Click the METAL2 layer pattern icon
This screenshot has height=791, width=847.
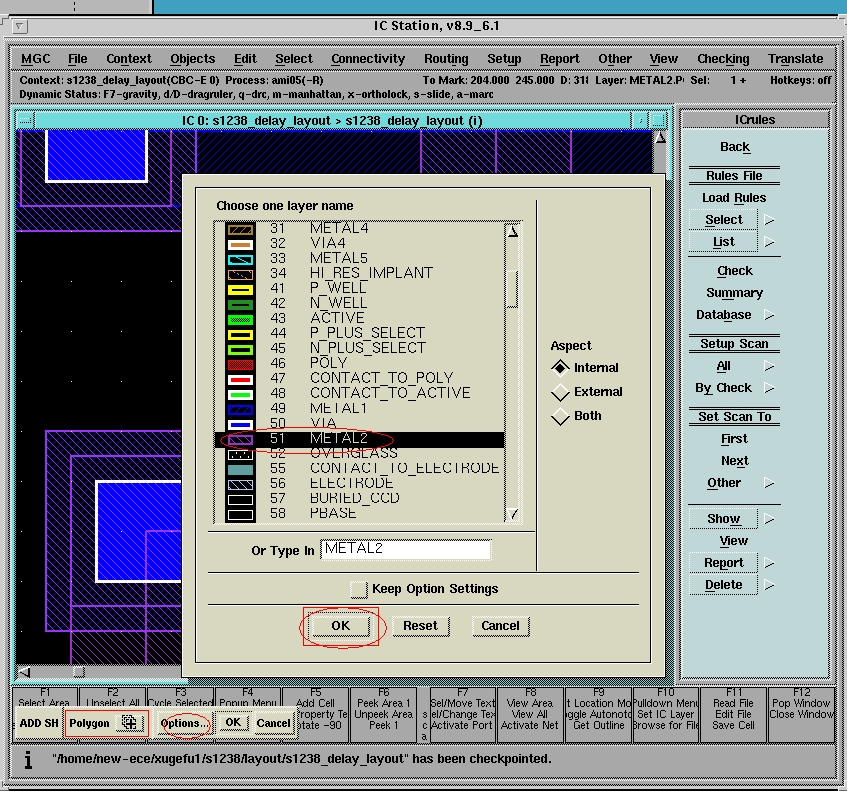[240, 438]
